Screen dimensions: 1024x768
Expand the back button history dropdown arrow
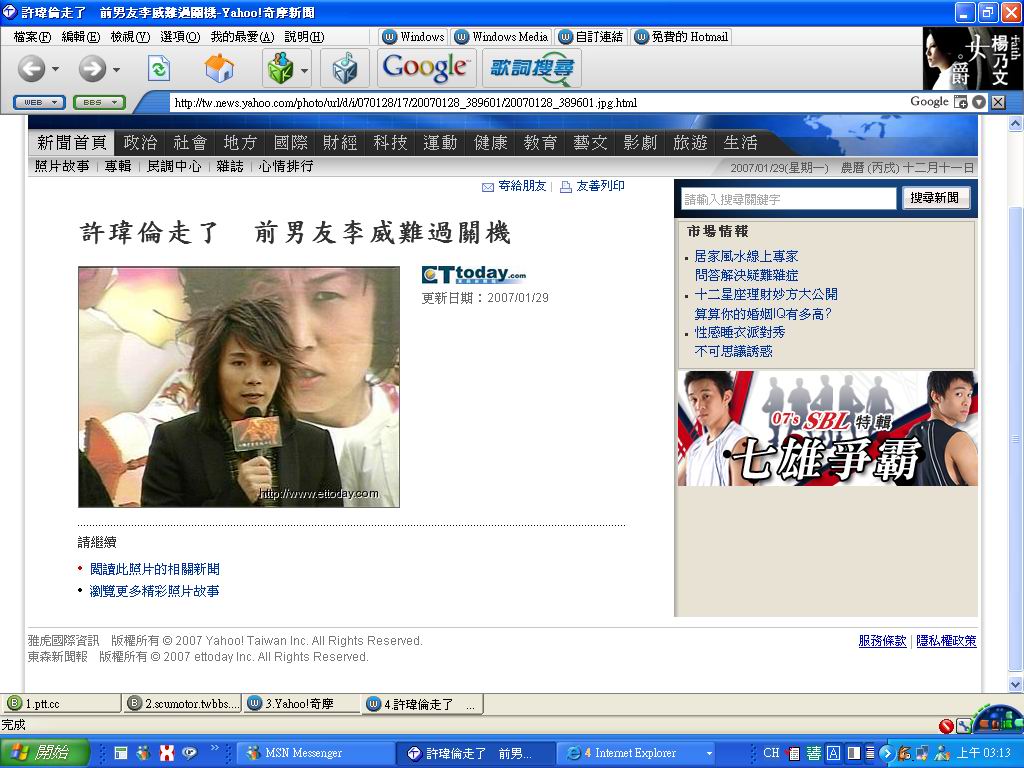pyautogui.click(x=56, y=69)
